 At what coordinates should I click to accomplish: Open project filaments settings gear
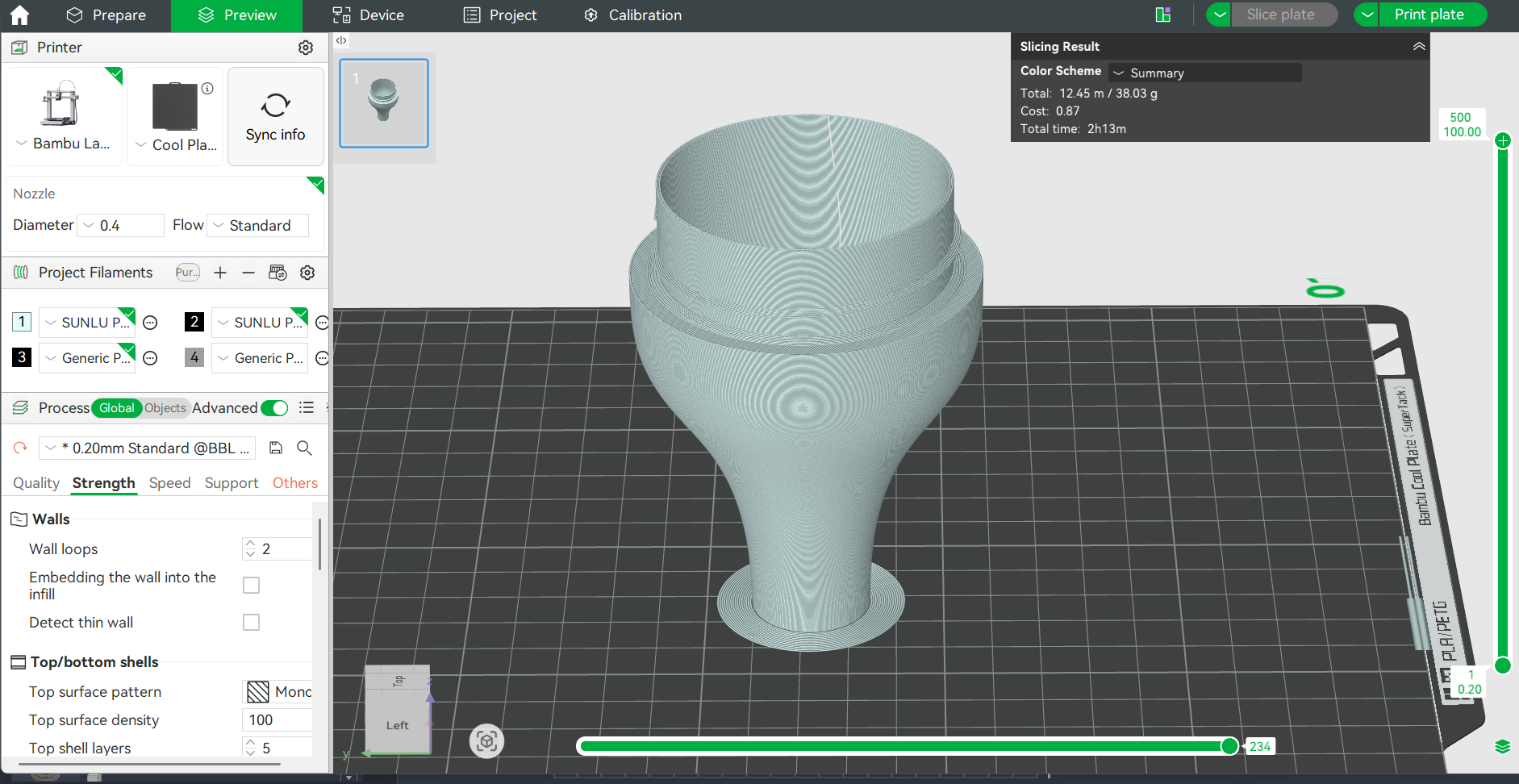click(x=307, y=273)
